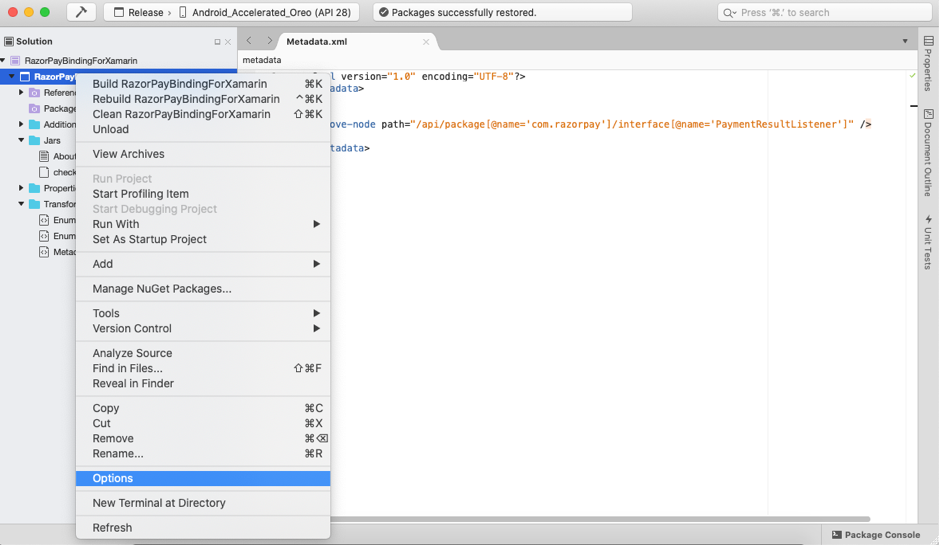
Task: Select Remove from context menu
Action: (203, 438)
